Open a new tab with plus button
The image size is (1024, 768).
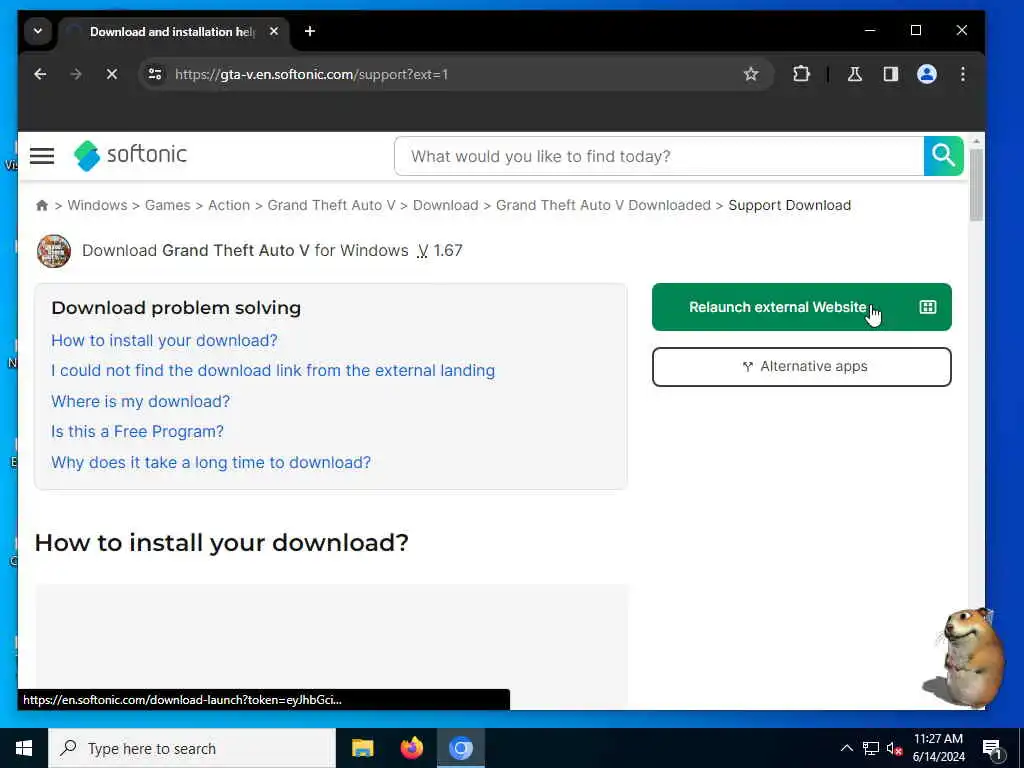(x=310, y=31)
